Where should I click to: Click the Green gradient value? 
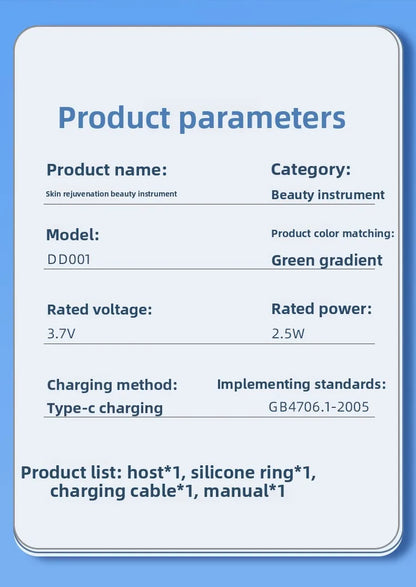click(327, 261)
